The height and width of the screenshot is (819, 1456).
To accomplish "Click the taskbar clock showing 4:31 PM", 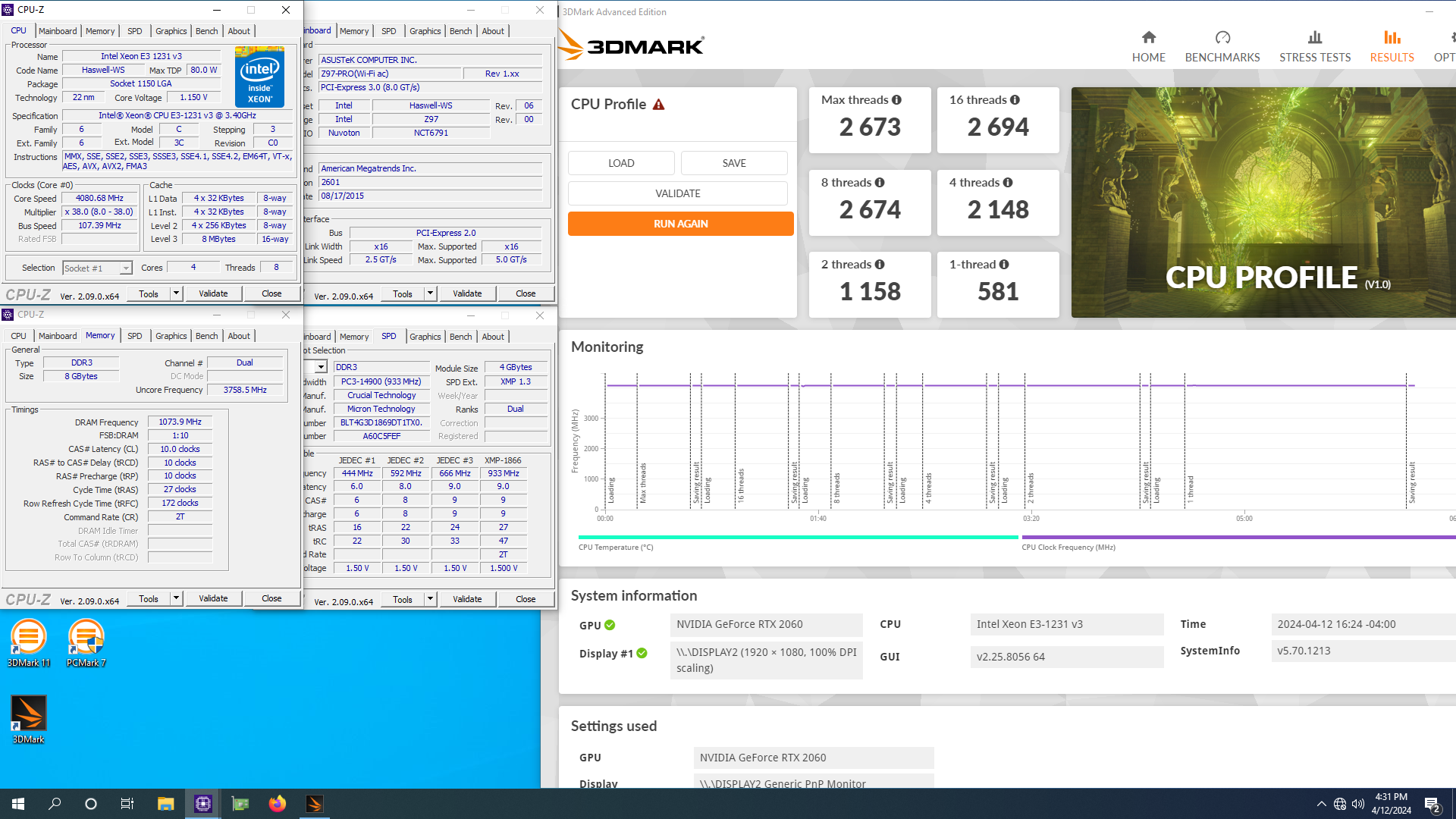I will coord(1391,804).
